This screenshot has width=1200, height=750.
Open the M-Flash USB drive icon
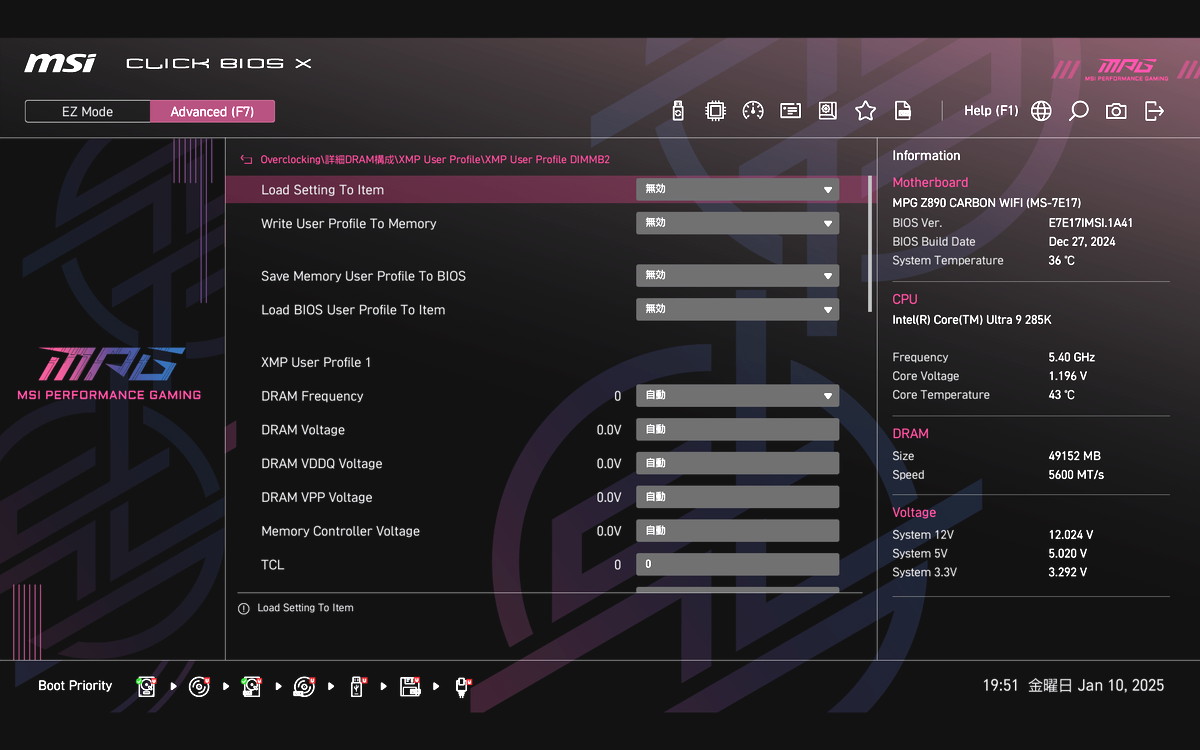678,111
